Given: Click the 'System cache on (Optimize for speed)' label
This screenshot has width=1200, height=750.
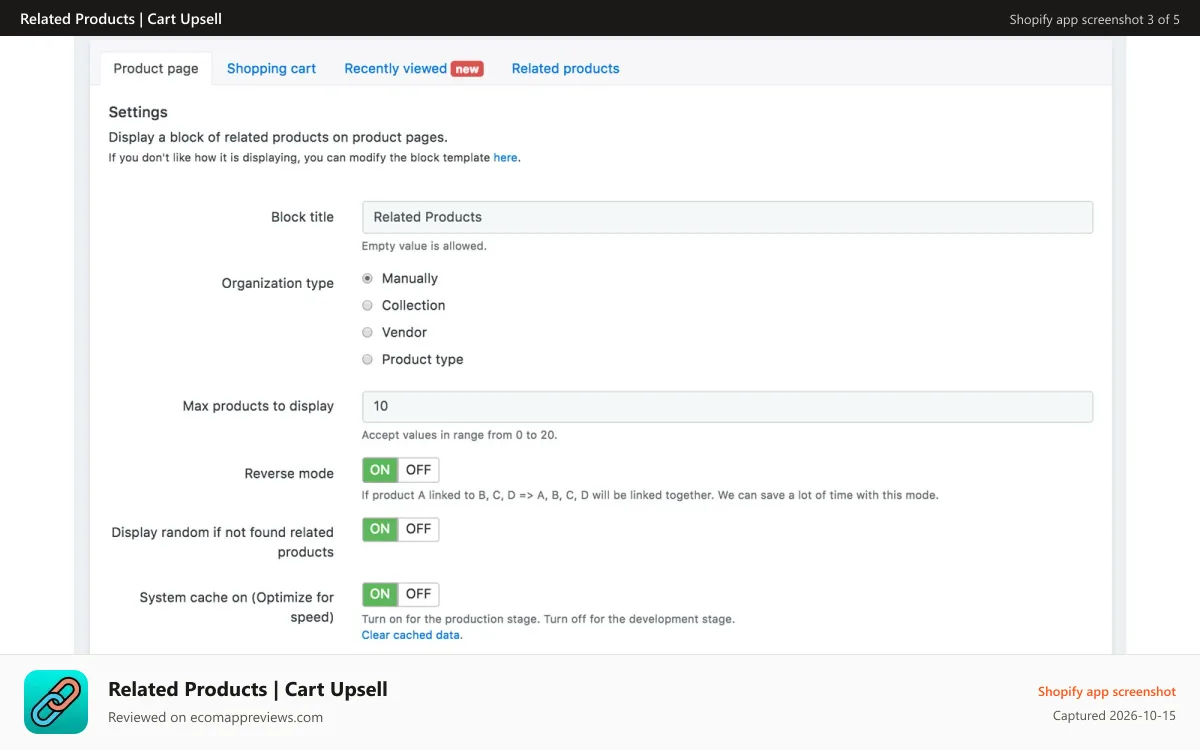Looking at the screenshot, I should (x=237, y=607).
